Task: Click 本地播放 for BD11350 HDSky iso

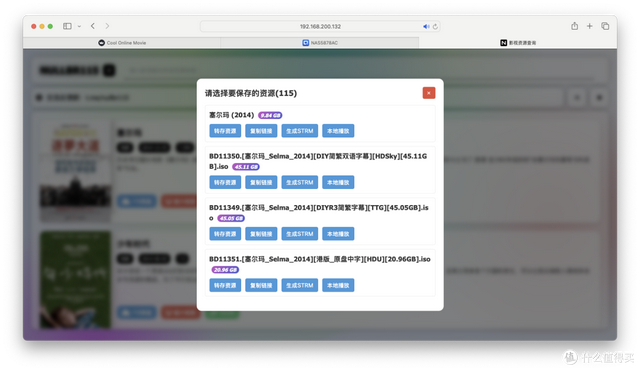Action: click(338, 182)
